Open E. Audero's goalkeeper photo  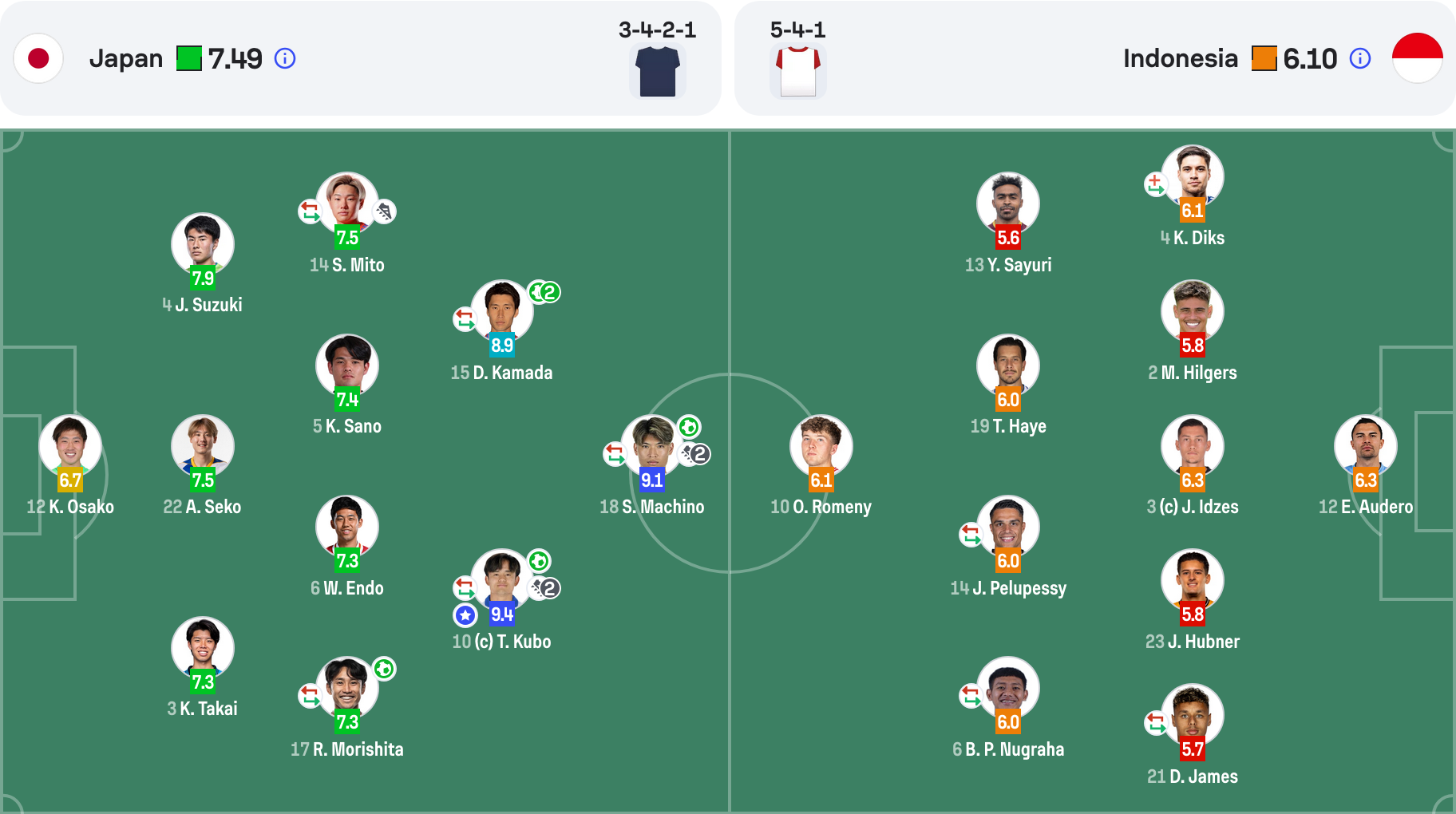(1365, 445)
